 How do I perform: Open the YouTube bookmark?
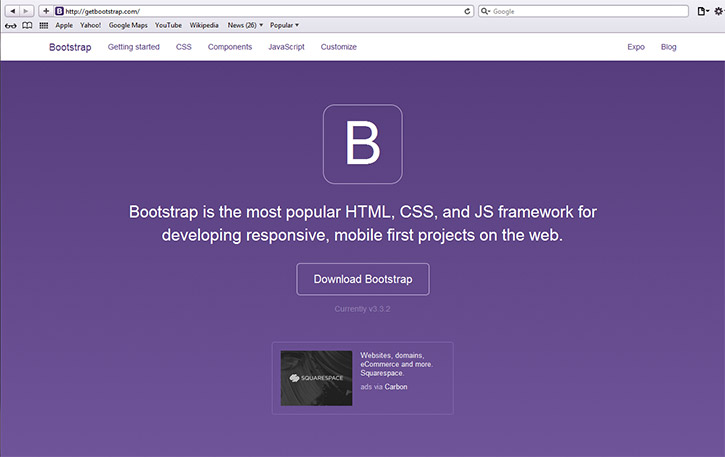(x=168, y=25)
